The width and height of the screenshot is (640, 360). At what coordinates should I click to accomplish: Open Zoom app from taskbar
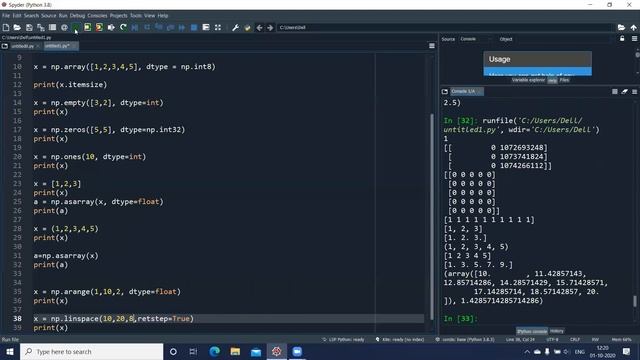point(297,351)
